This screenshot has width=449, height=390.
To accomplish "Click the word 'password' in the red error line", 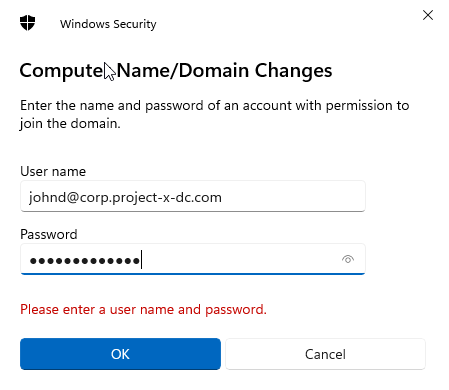I will (236, 310).
